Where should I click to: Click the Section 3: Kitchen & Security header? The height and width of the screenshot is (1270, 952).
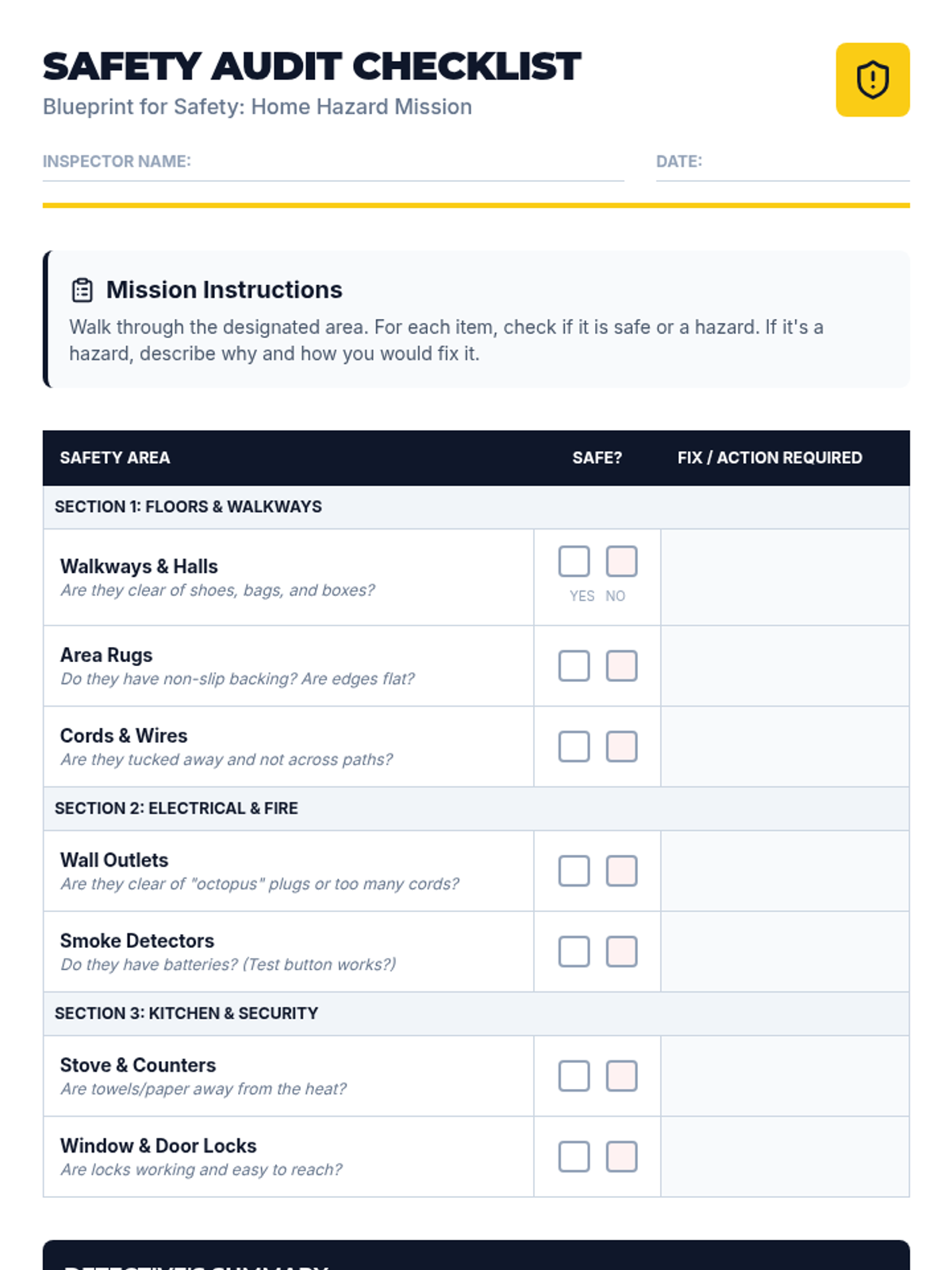tap(186, 1014)
